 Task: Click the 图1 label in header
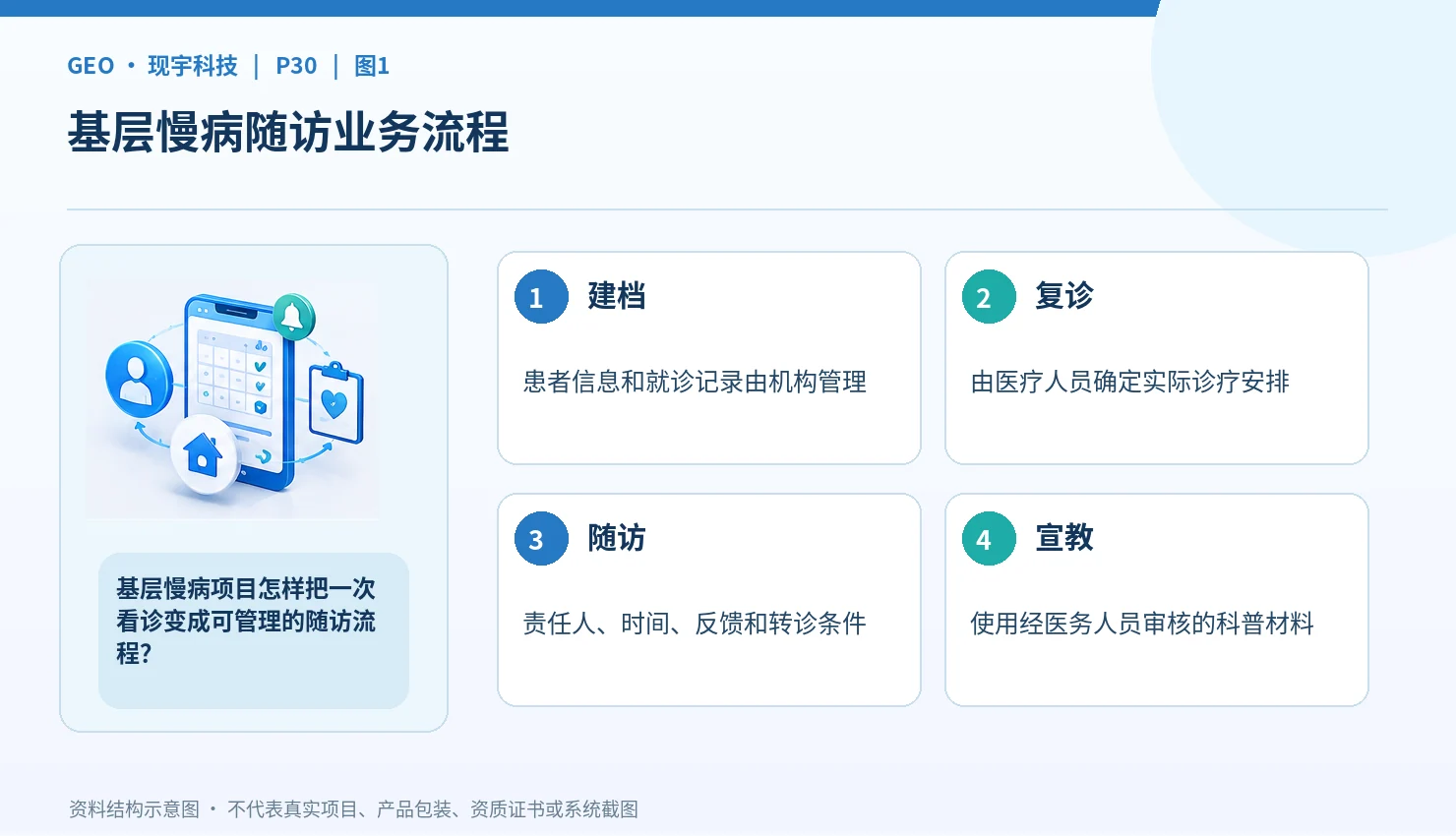tap(372, 66)
